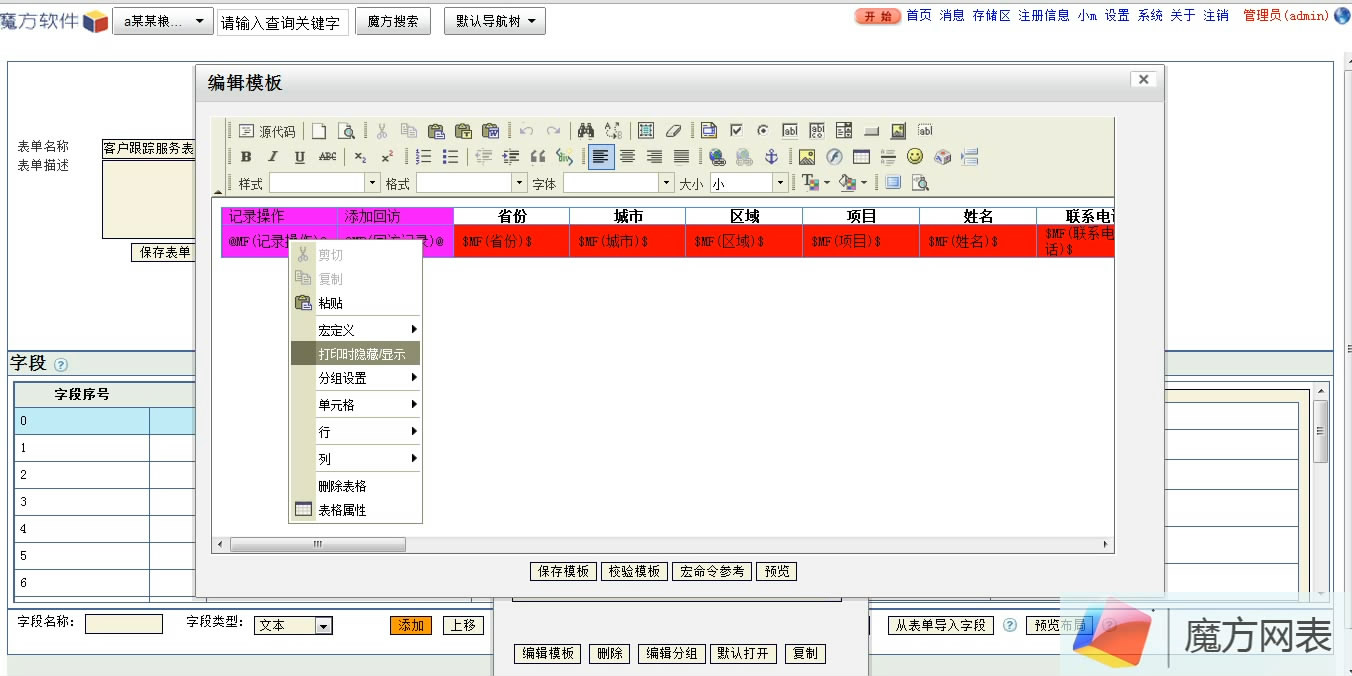1352x676 pixels.
Task: Open the 默认导航树 dropdown
Action: click(x=495, y=21)
